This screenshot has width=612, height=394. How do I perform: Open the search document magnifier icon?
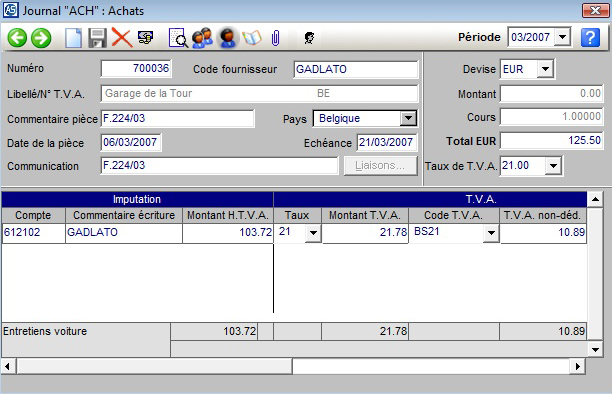click(x=178, y=38)
